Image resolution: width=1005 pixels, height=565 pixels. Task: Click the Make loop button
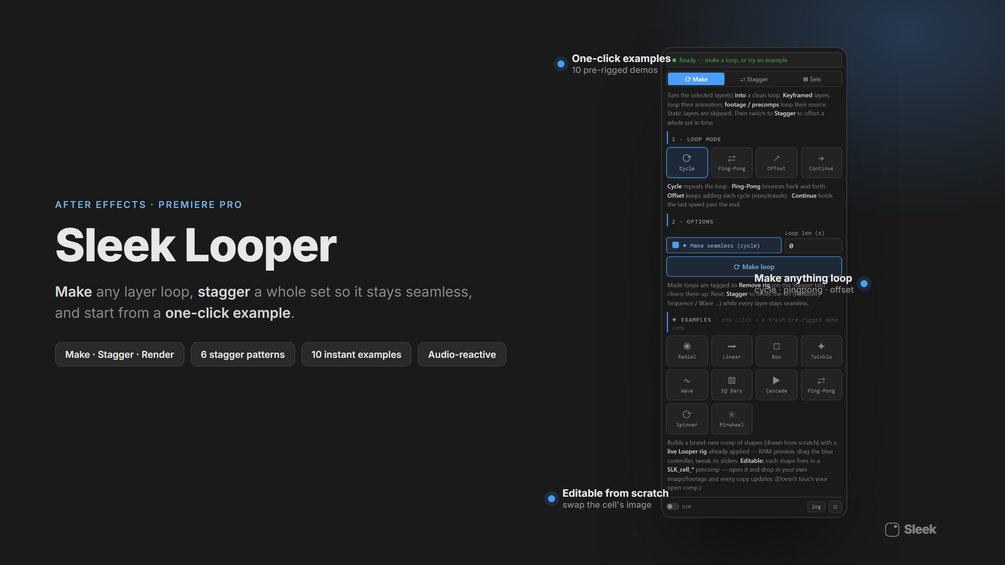pos(754,266)
